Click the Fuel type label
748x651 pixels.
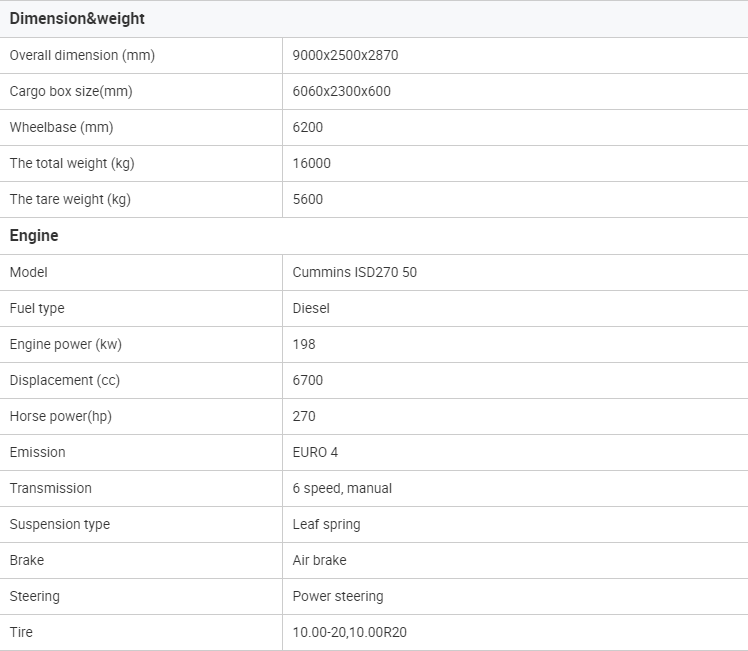[37, 308]
